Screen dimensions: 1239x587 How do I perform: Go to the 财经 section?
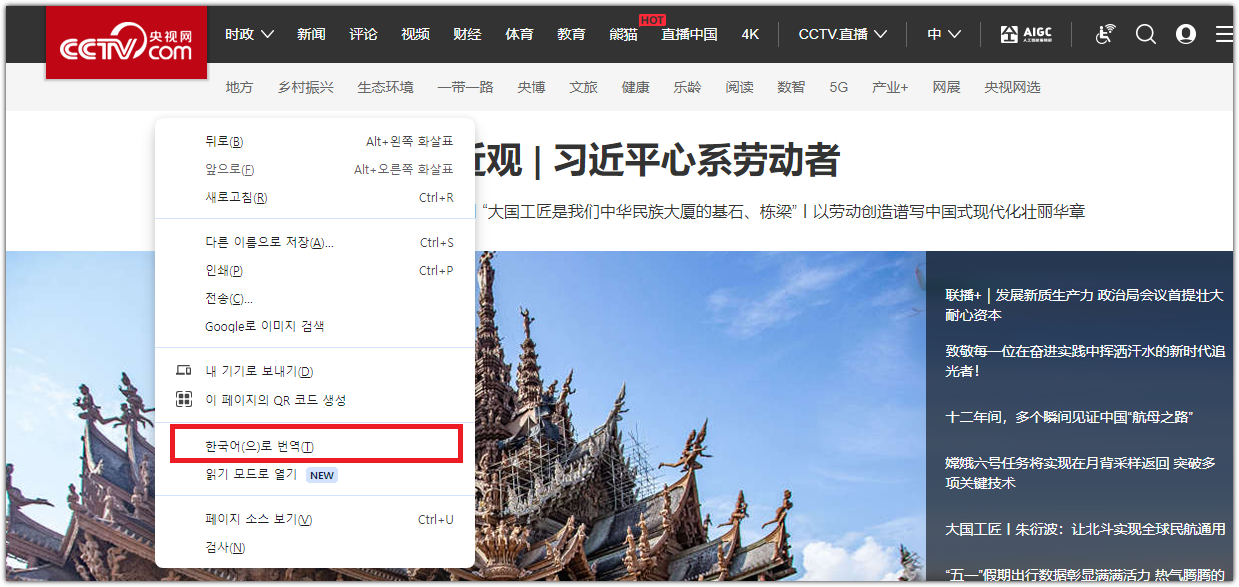point(467,34)
